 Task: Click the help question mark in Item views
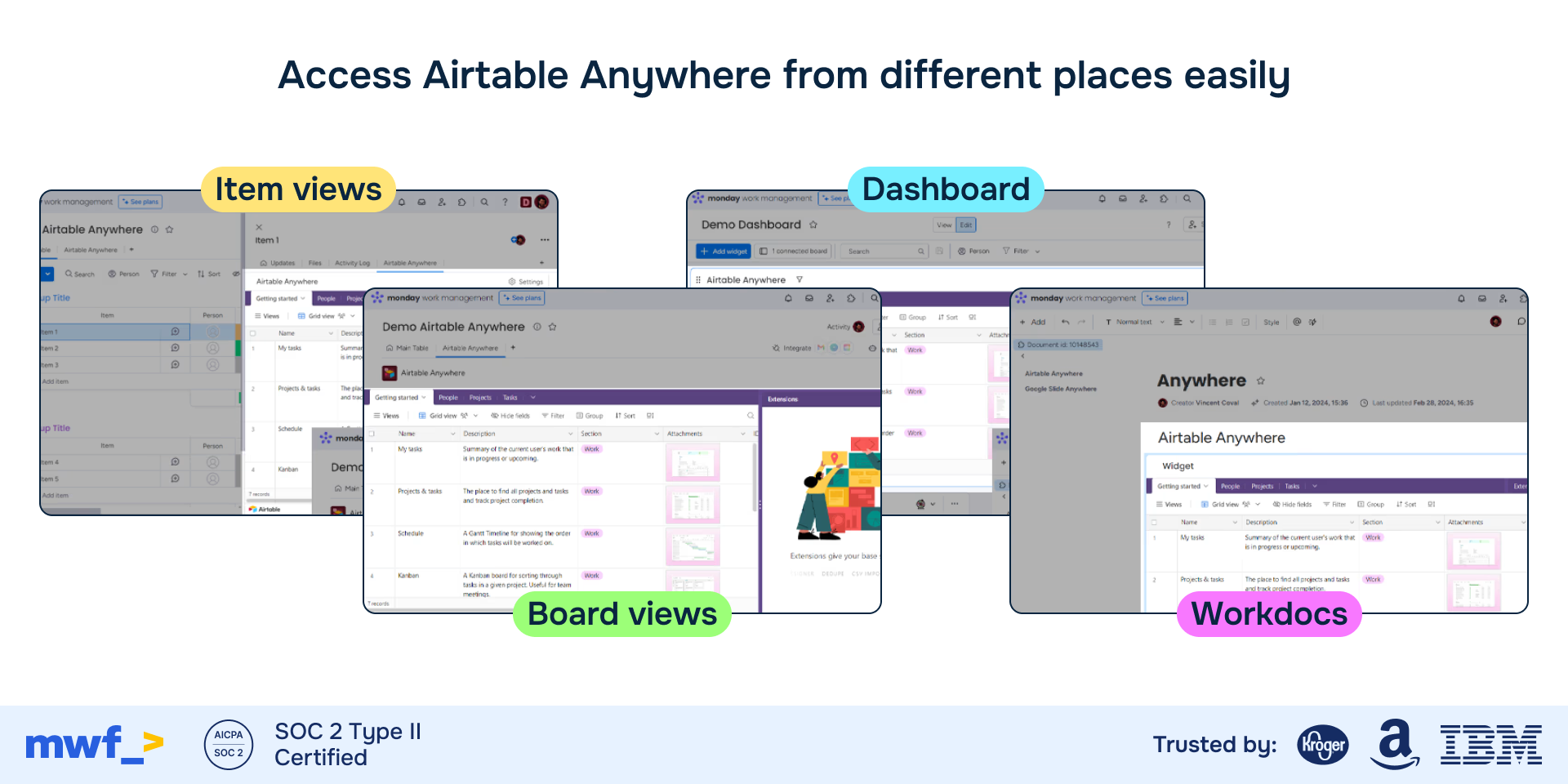point(505,202)
